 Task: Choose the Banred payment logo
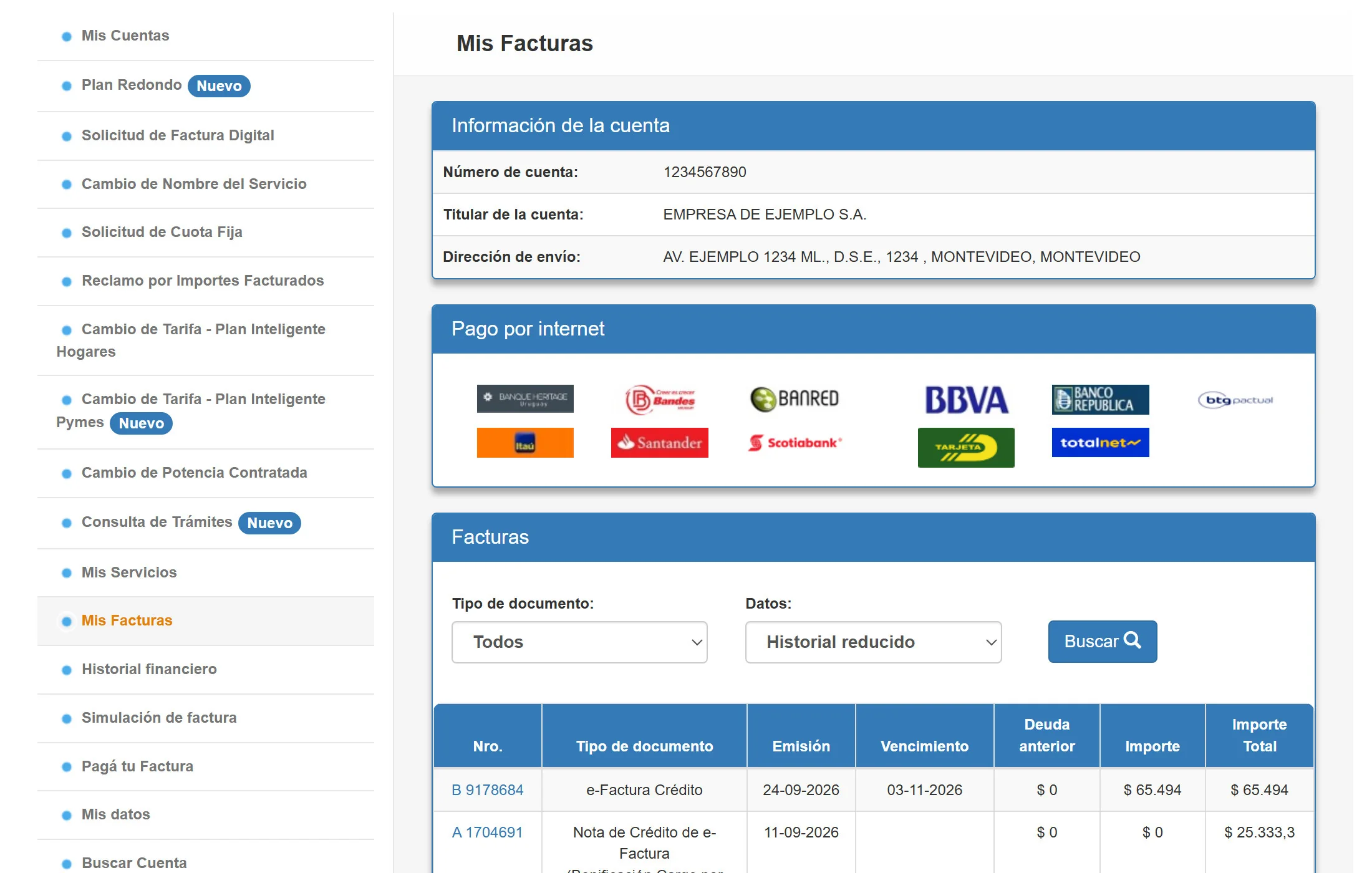point(795,399)
